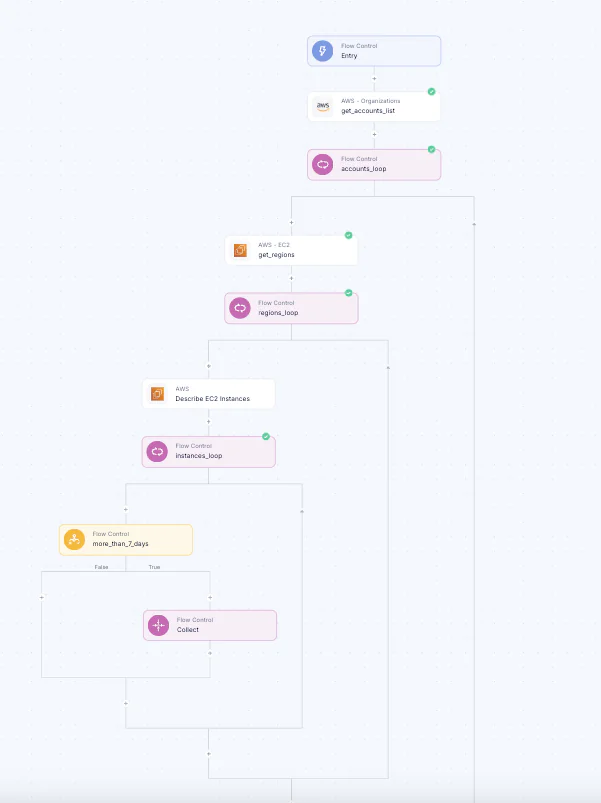The image size is (601, 803).
Task: Click the Describe EC2 Instances AWS icon
Action: [157, 394]
